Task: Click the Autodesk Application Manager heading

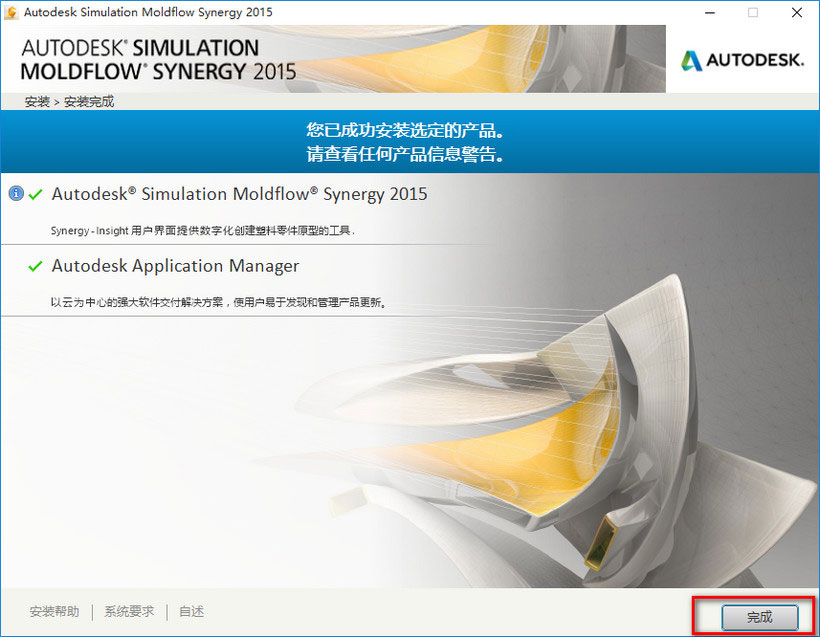Action: (174, 266)
